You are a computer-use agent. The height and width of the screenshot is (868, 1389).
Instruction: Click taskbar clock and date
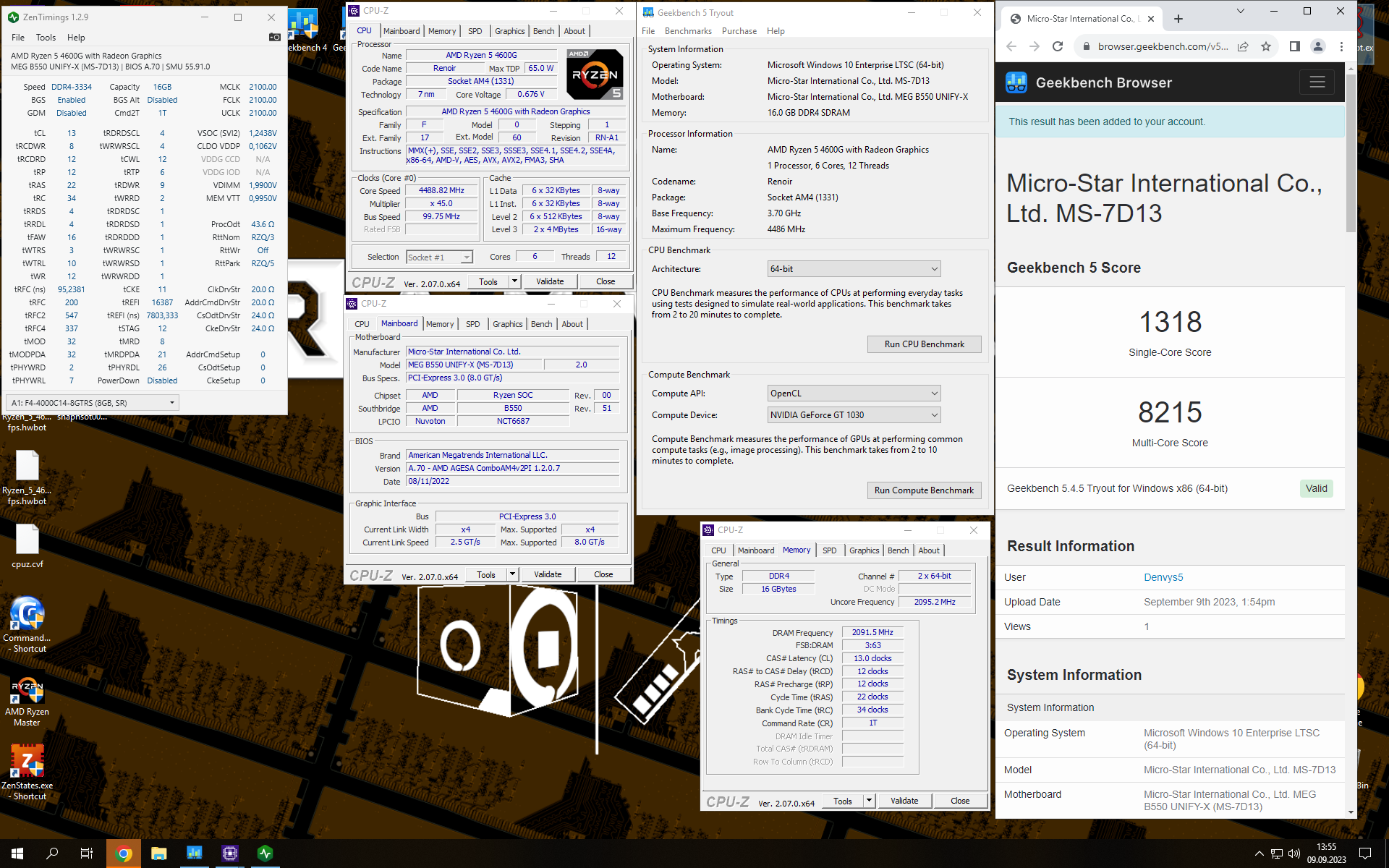pyautogui.click(x=1326, y=854)
